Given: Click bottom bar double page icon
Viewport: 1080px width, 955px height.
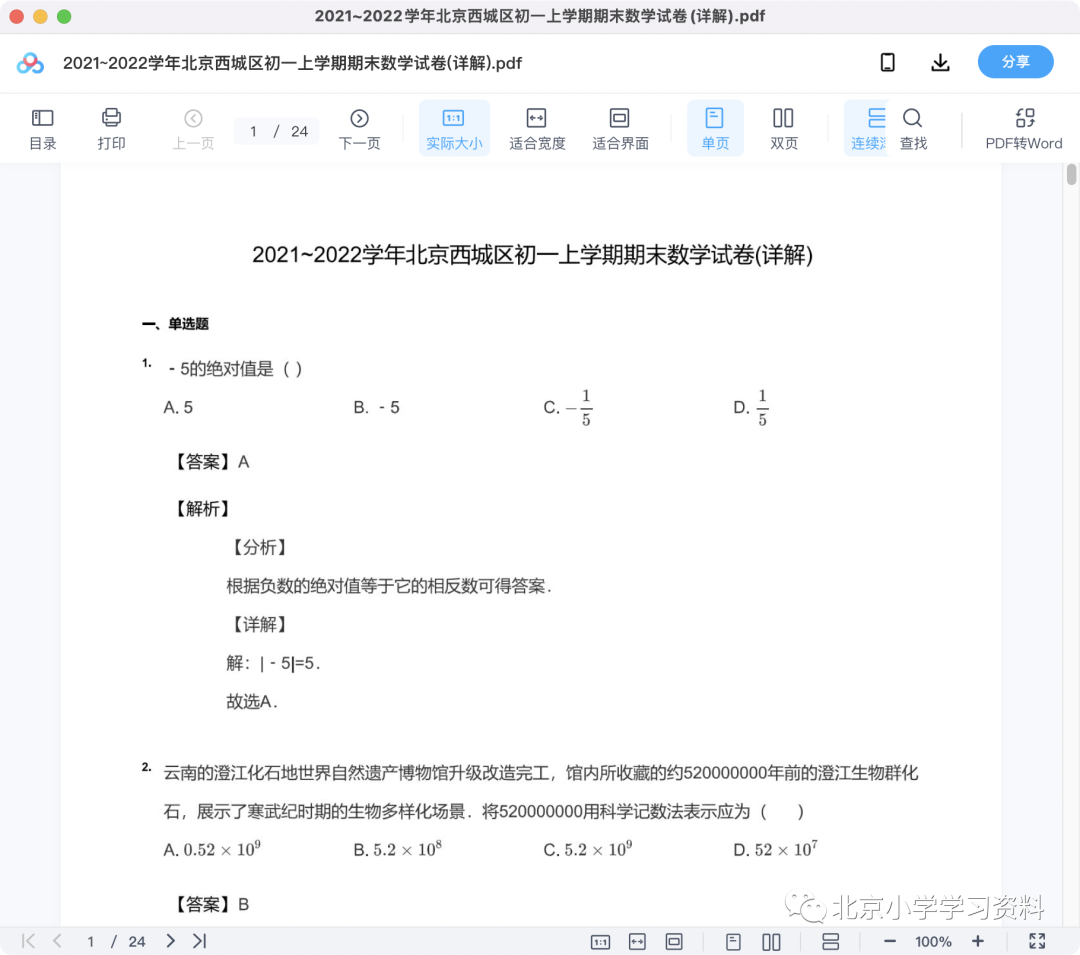Looking at the screenshot, I should (771, 941).
